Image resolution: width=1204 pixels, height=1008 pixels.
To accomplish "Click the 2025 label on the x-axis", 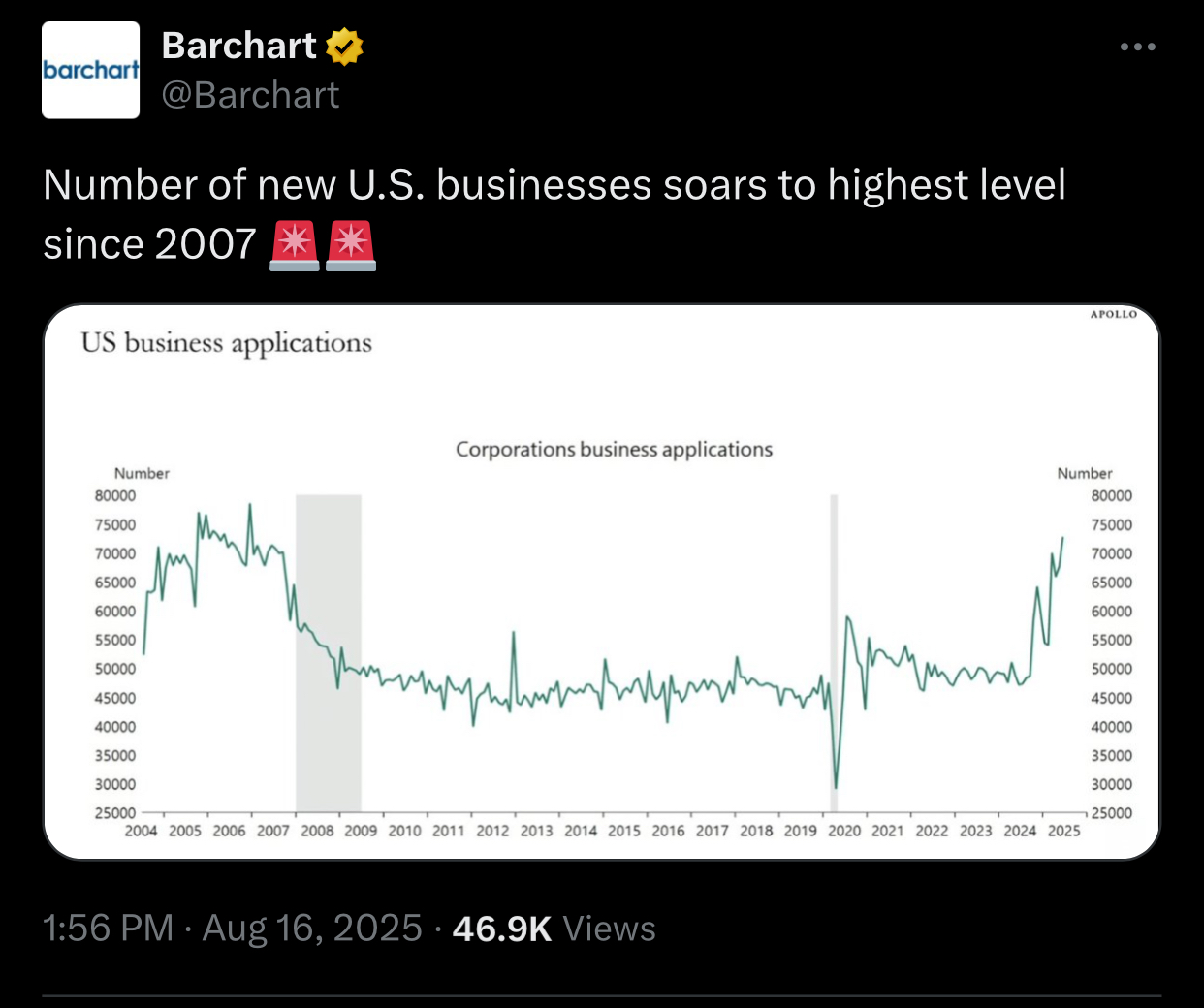I will (x=1063, y=831).
